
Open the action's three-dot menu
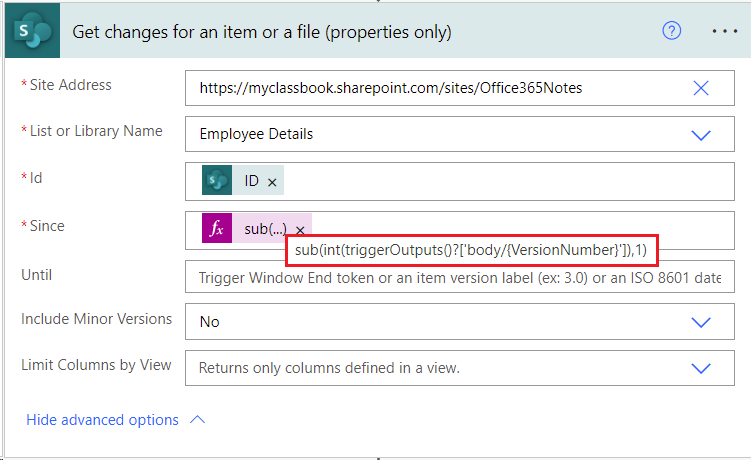click(725, 31)
